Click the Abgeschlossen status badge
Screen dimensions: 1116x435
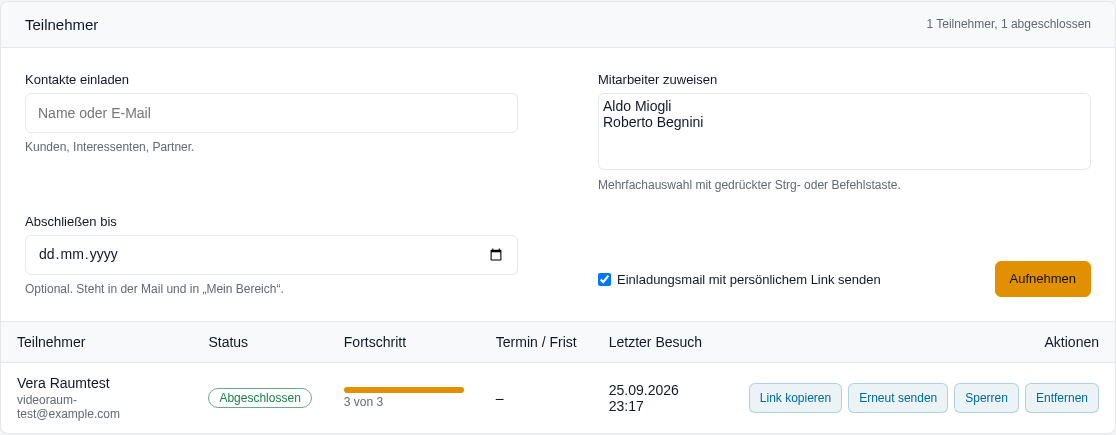[260, 398]
